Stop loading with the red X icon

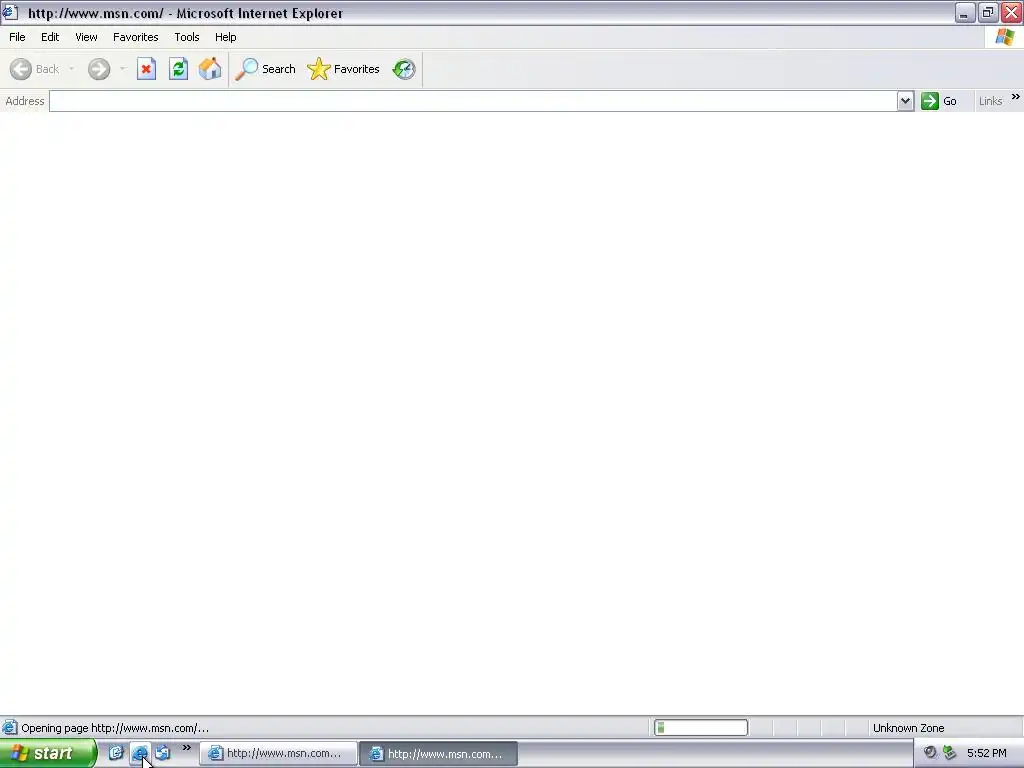[146, 69]
